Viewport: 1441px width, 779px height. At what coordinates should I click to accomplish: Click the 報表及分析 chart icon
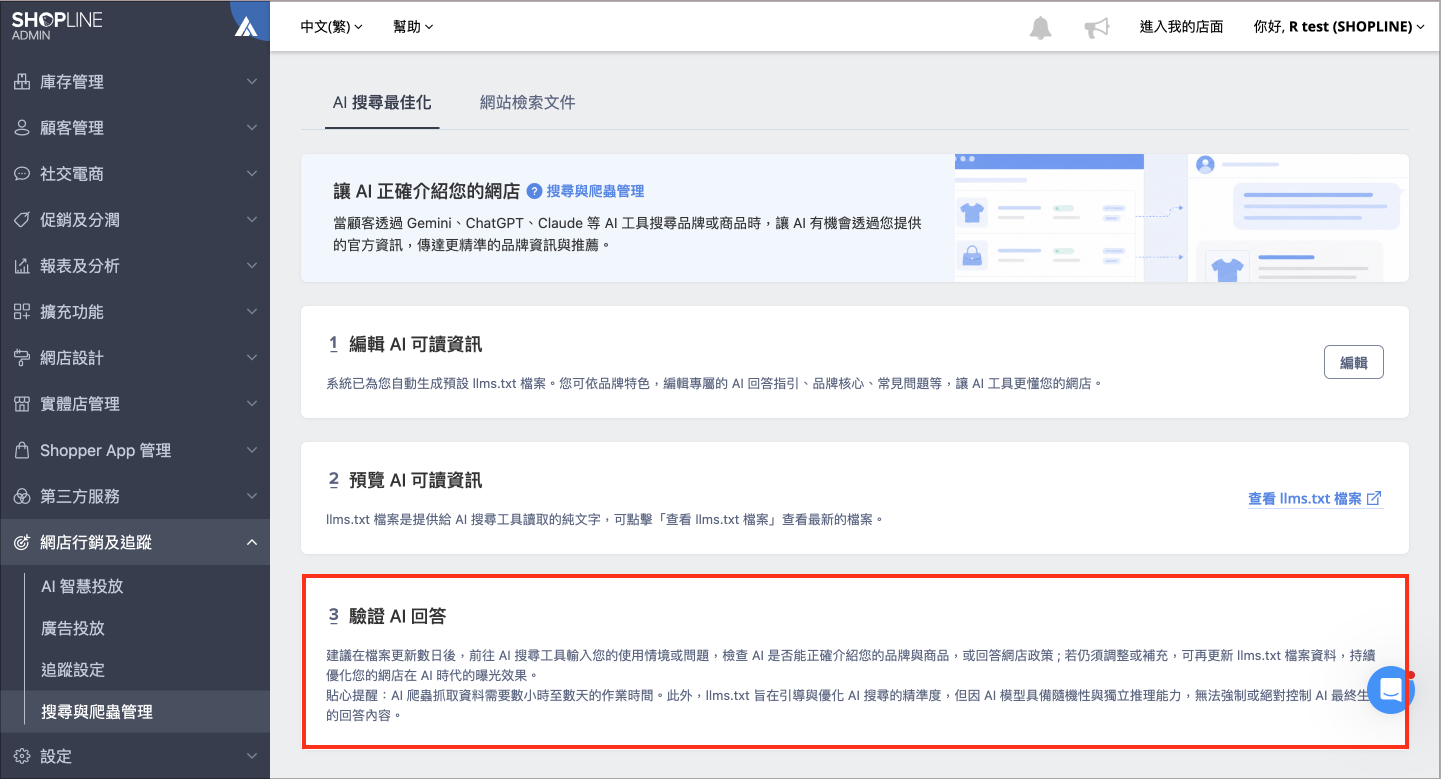point(22,266)
